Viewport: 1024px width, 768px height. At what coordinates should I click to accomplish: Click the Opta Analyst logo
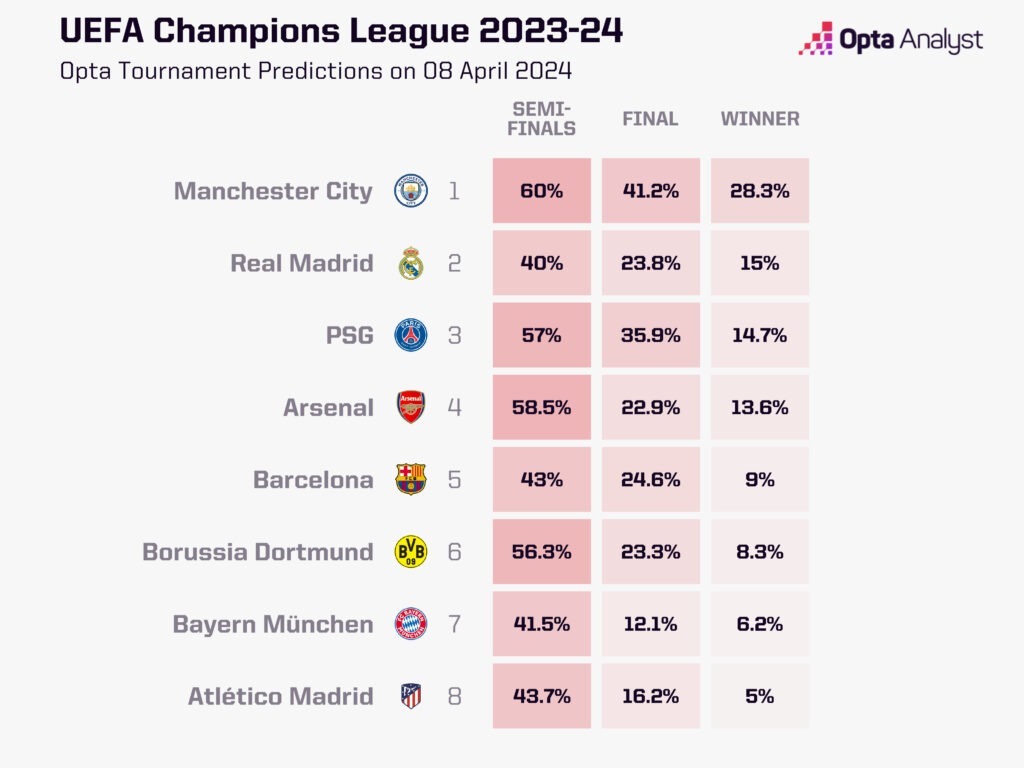click(x=890, y=40)
